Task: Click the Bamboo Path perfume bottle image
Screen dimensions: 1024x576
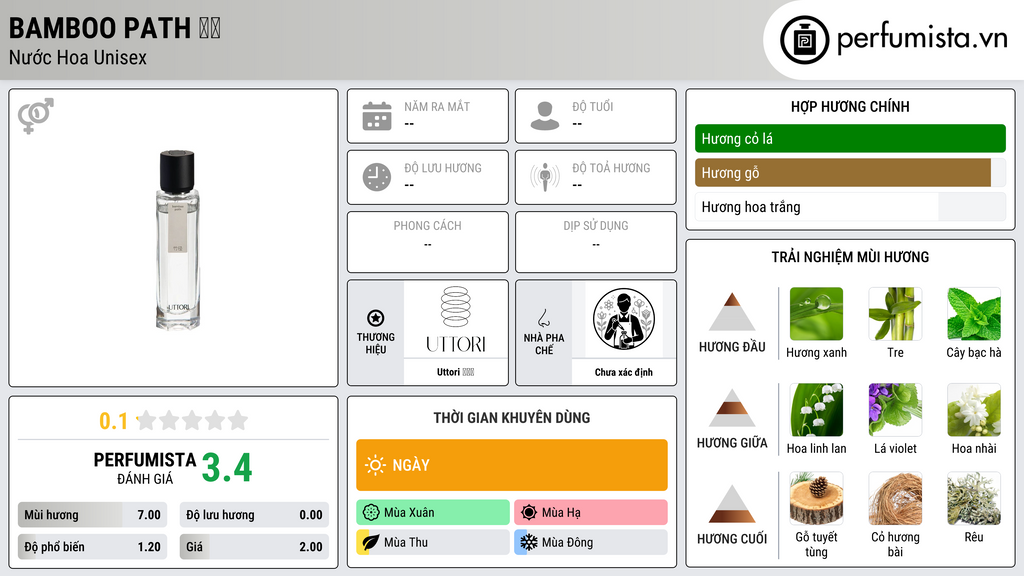Action: pyautogui.click(x=177, y=240)
